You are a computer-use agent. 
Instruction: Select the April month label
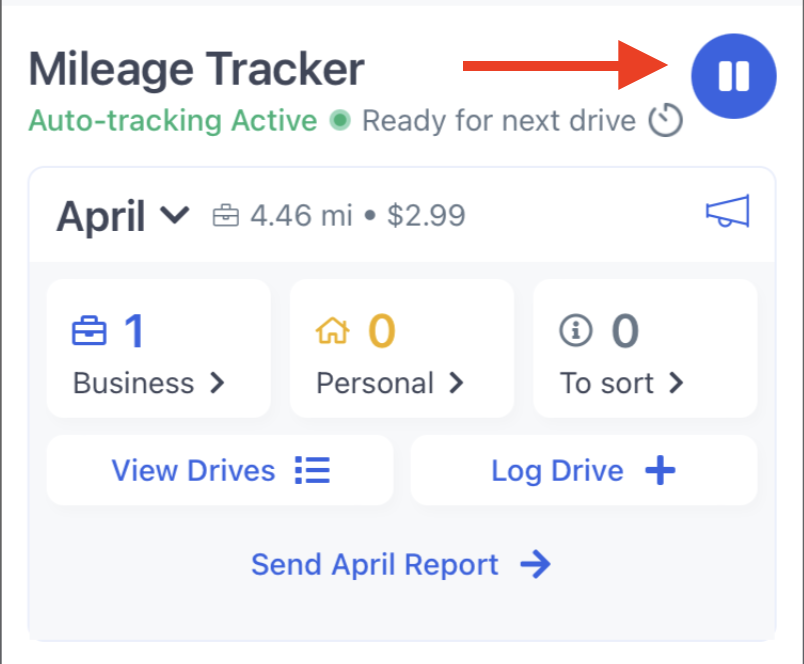(x=100, y=216)
